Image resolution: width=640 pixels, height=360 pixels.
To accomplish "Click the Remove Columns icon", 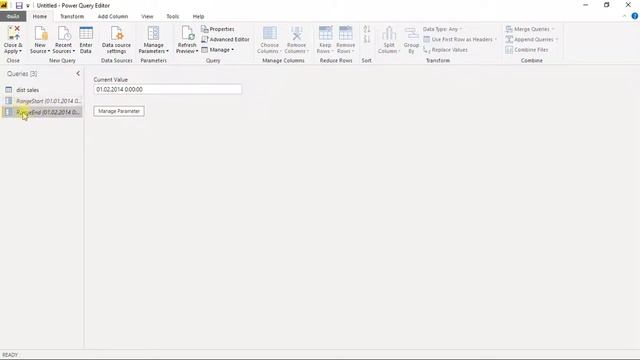I will pyautogui.click(x=296, y=33).
